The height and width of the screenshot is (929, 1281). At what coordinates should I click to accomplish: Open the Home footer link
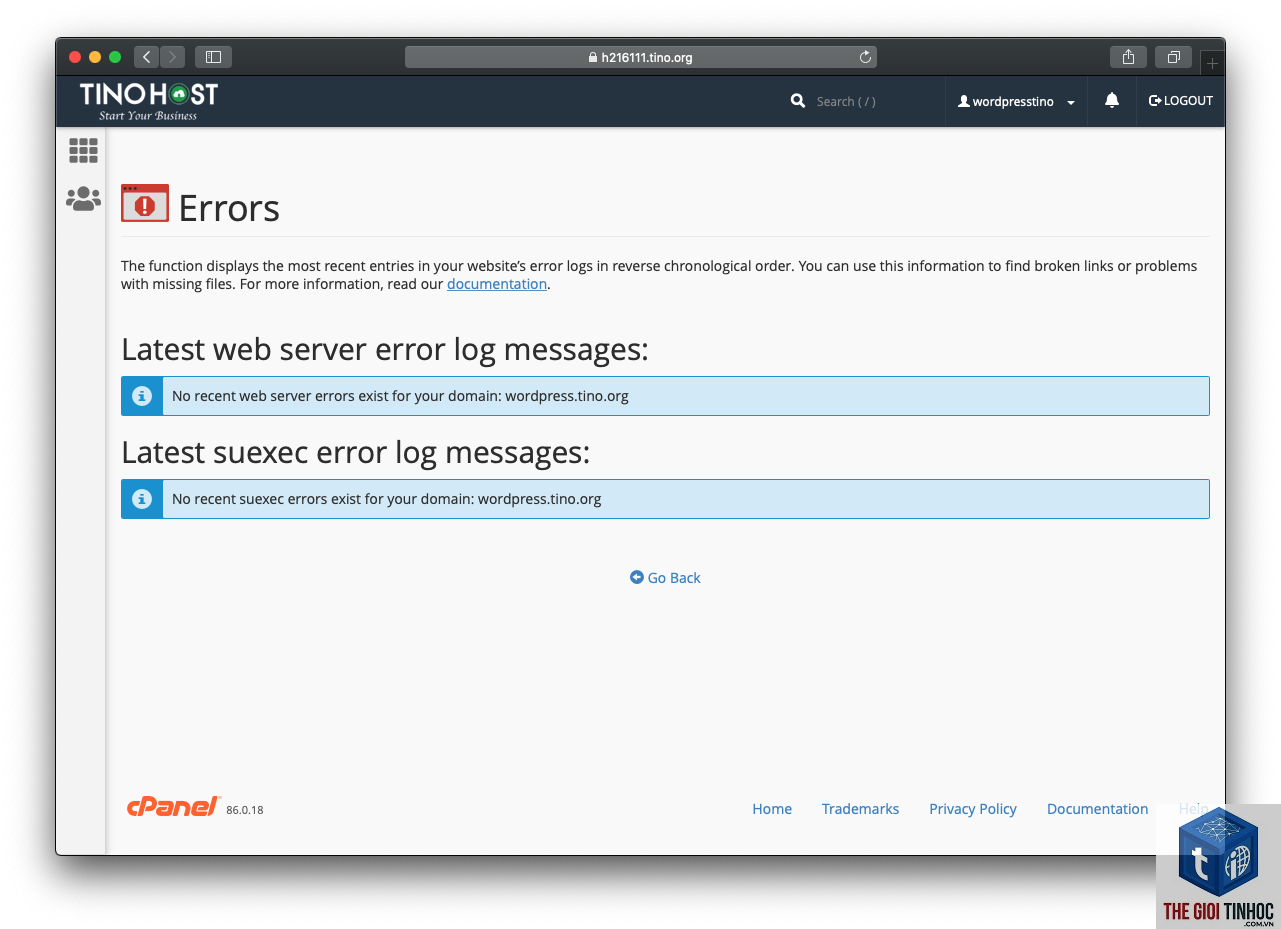point(772,809)
